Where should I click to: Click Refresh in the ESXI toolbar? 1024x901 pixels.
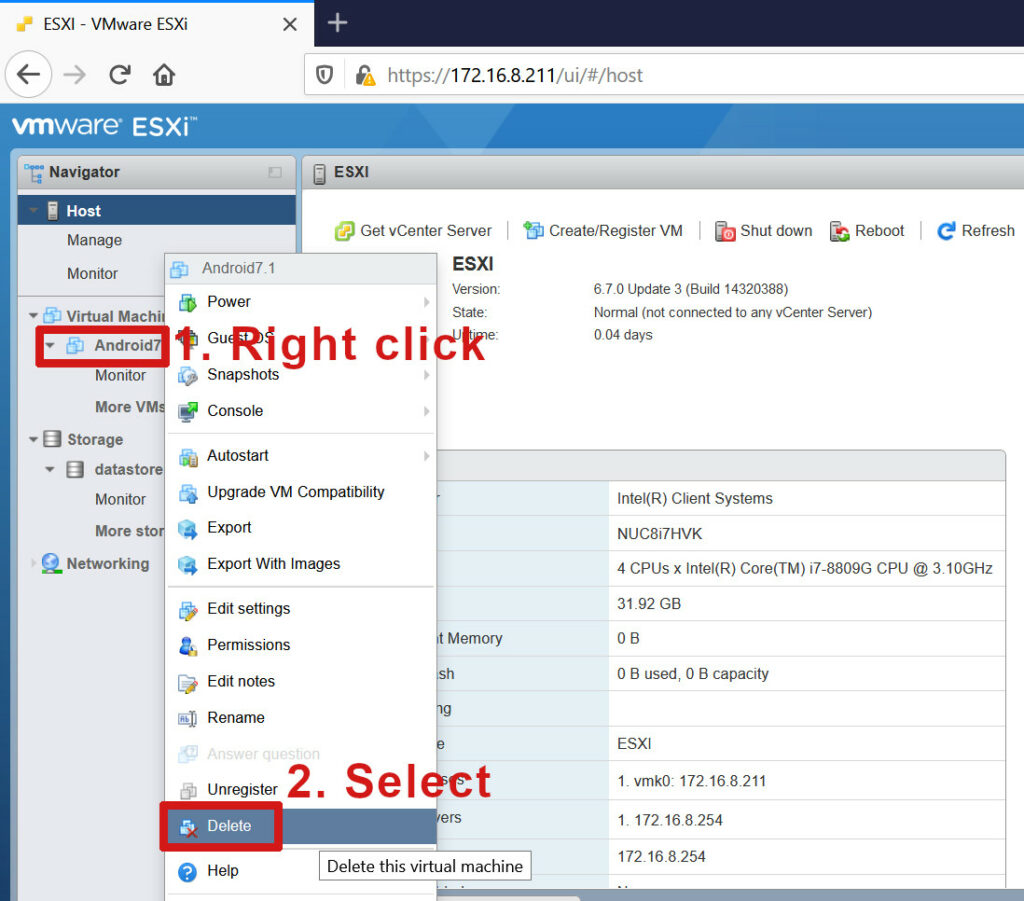click(976, 231)
